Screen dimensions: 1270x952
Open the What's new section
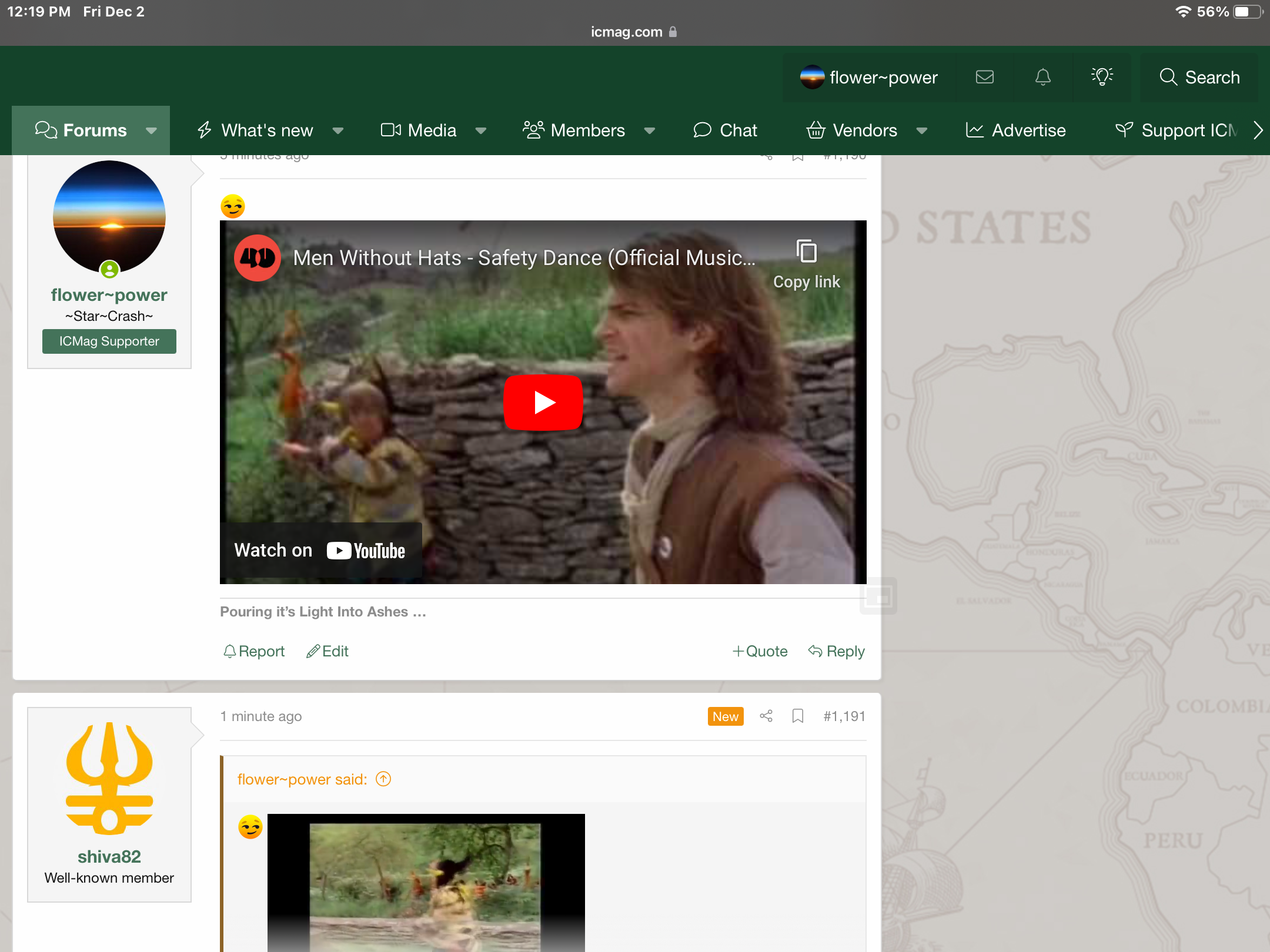[x=255, y=130]
